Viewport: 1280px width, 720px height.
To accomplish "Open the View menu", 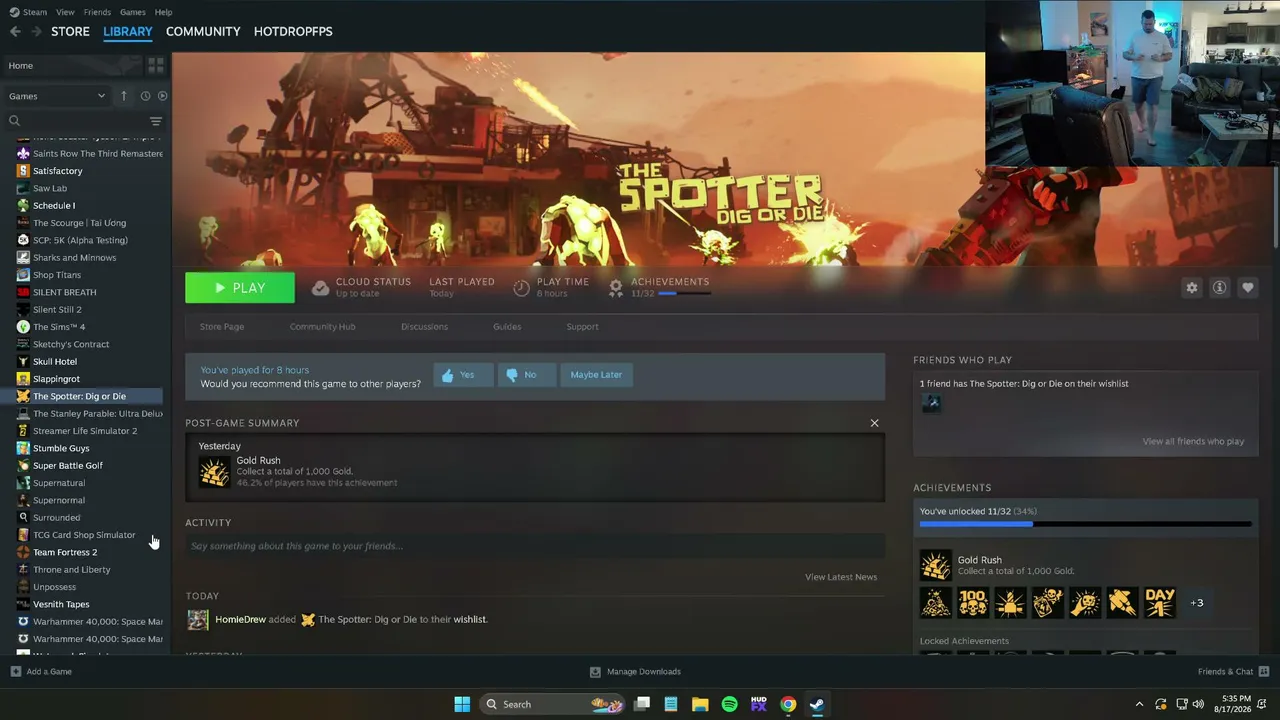I will (x=65, y=12).
